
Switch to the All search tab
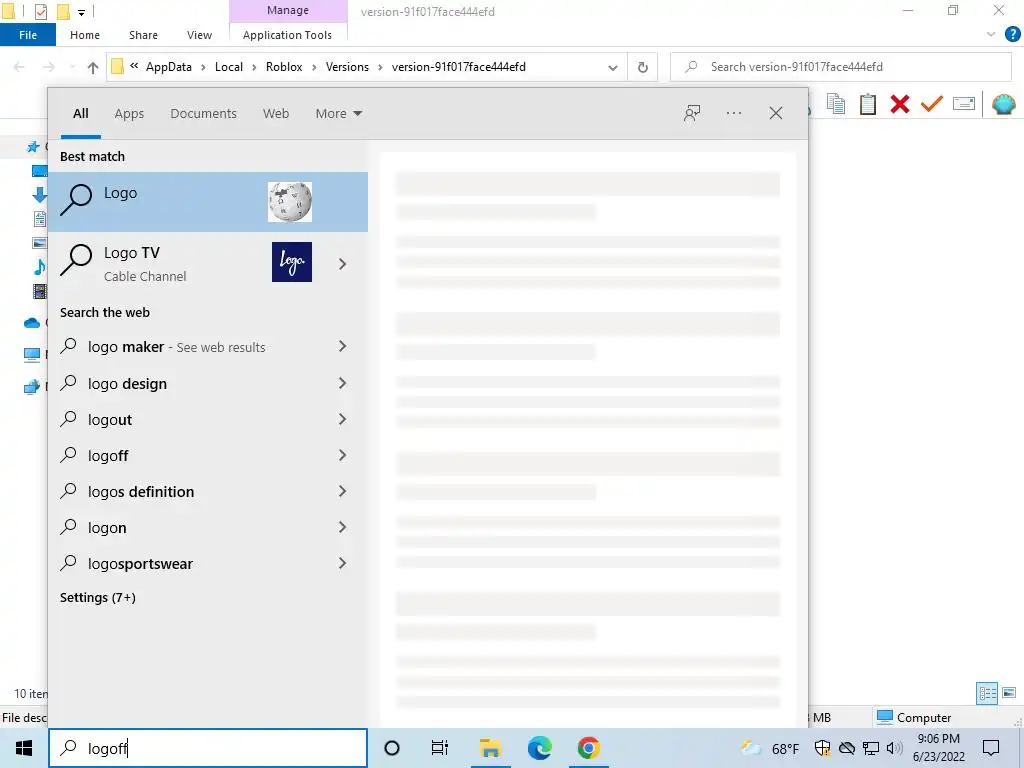pos(81,114)
